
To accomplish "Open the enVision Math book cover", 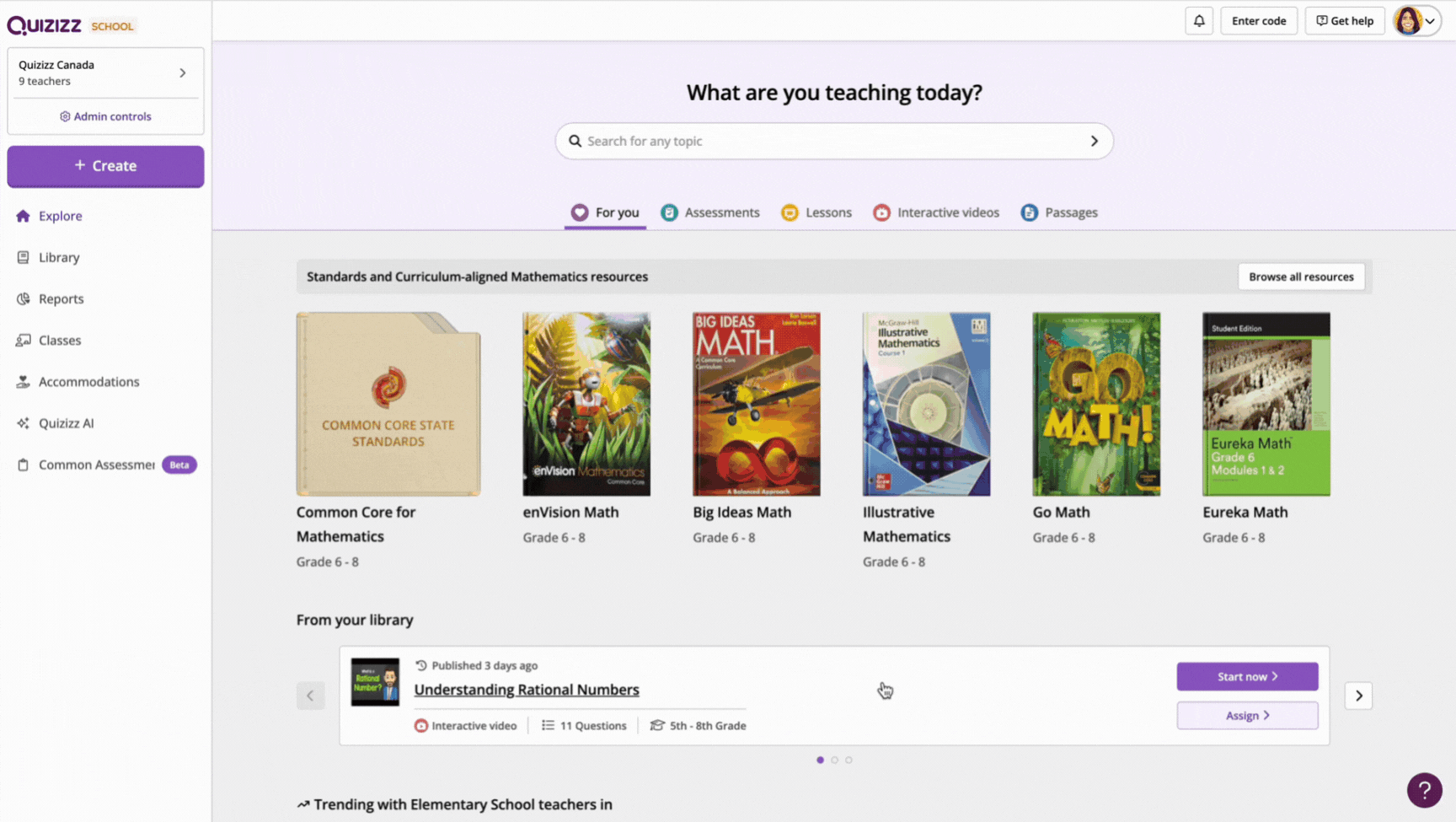I will click(x=586, y=404).
